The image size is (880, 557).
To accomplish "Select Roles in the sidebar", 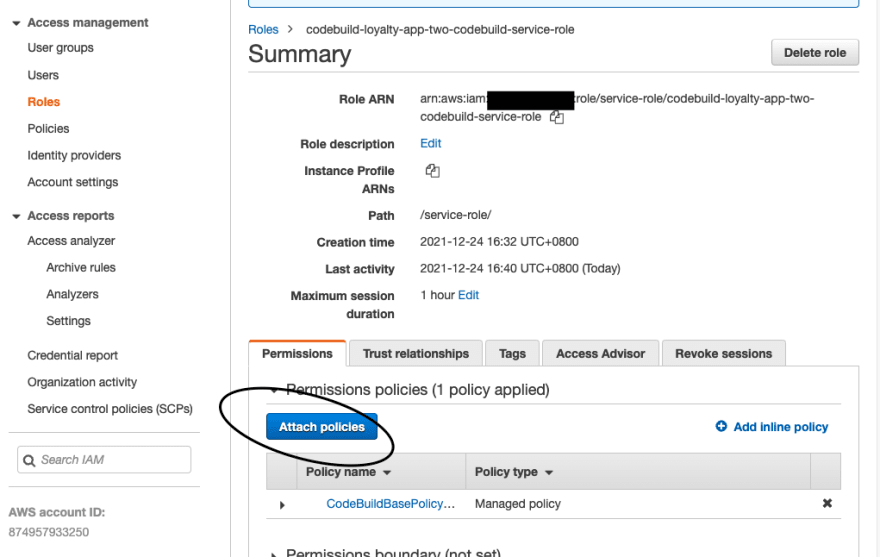I will (x=44, y=102).
